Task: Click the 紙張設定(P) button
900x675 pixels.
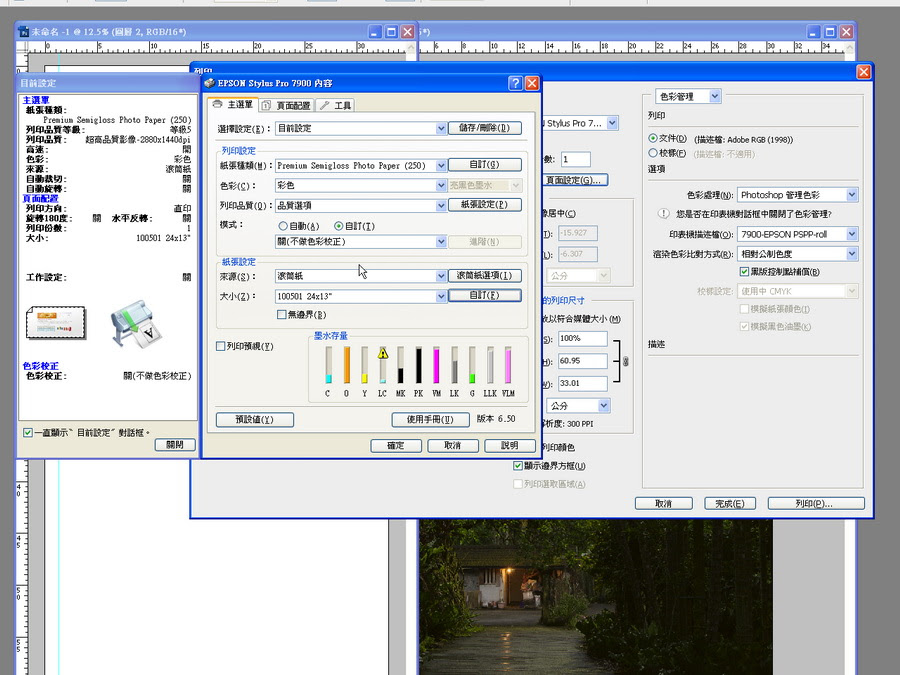Action: click(x=484, y=205)
